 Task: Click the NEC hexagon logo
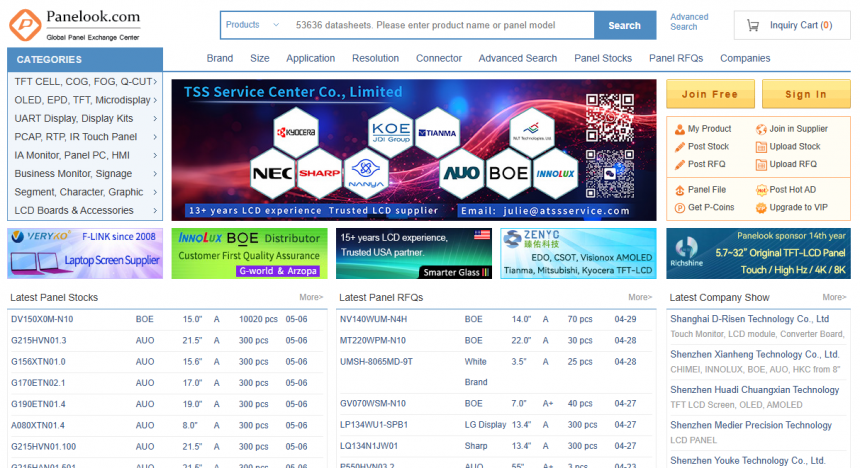point(273,173)
